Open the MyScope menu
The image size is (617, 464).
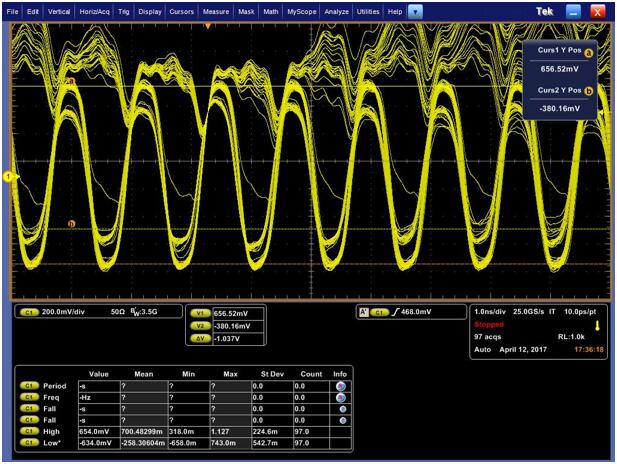pyautogui.click(x=302, y=10)
